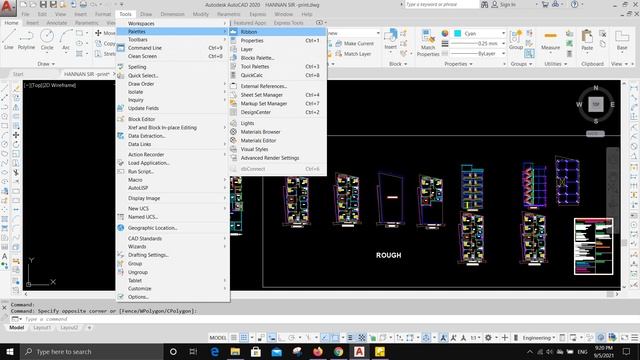
Task: Click the status bar Customization menu icon
Action: (635, 338)
